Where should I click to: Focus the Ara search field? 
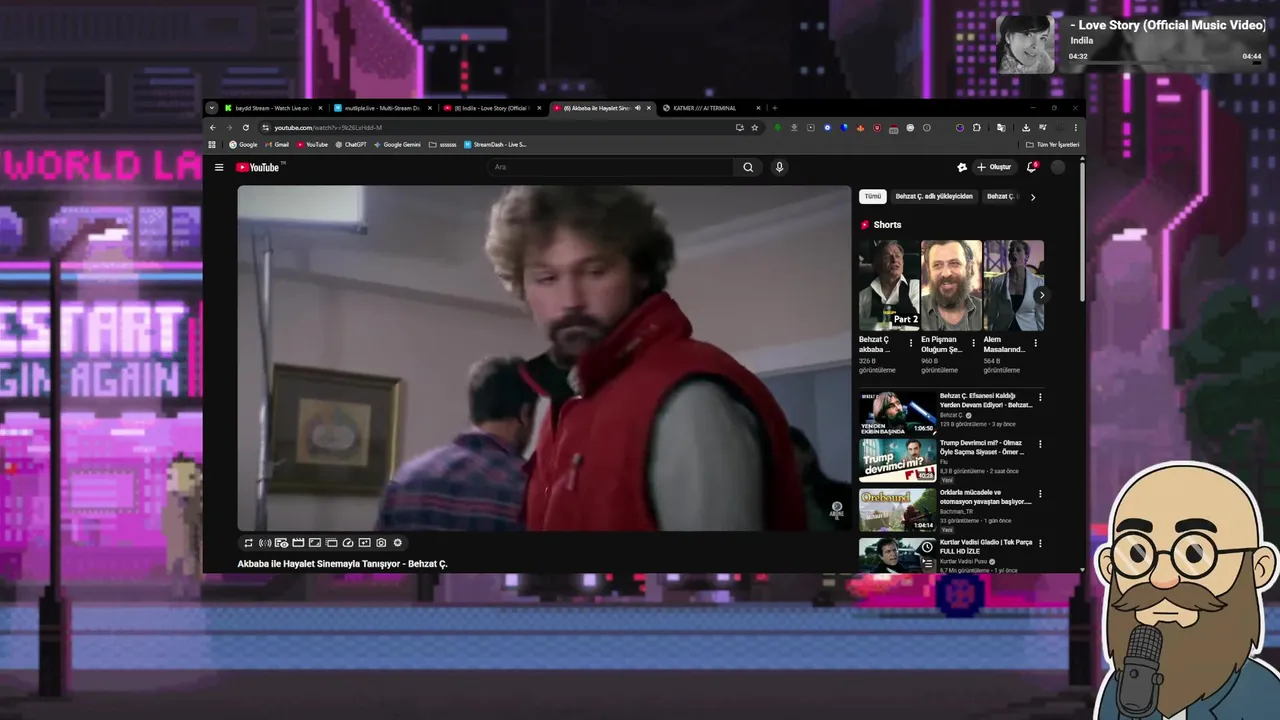[x=612, y=167]
